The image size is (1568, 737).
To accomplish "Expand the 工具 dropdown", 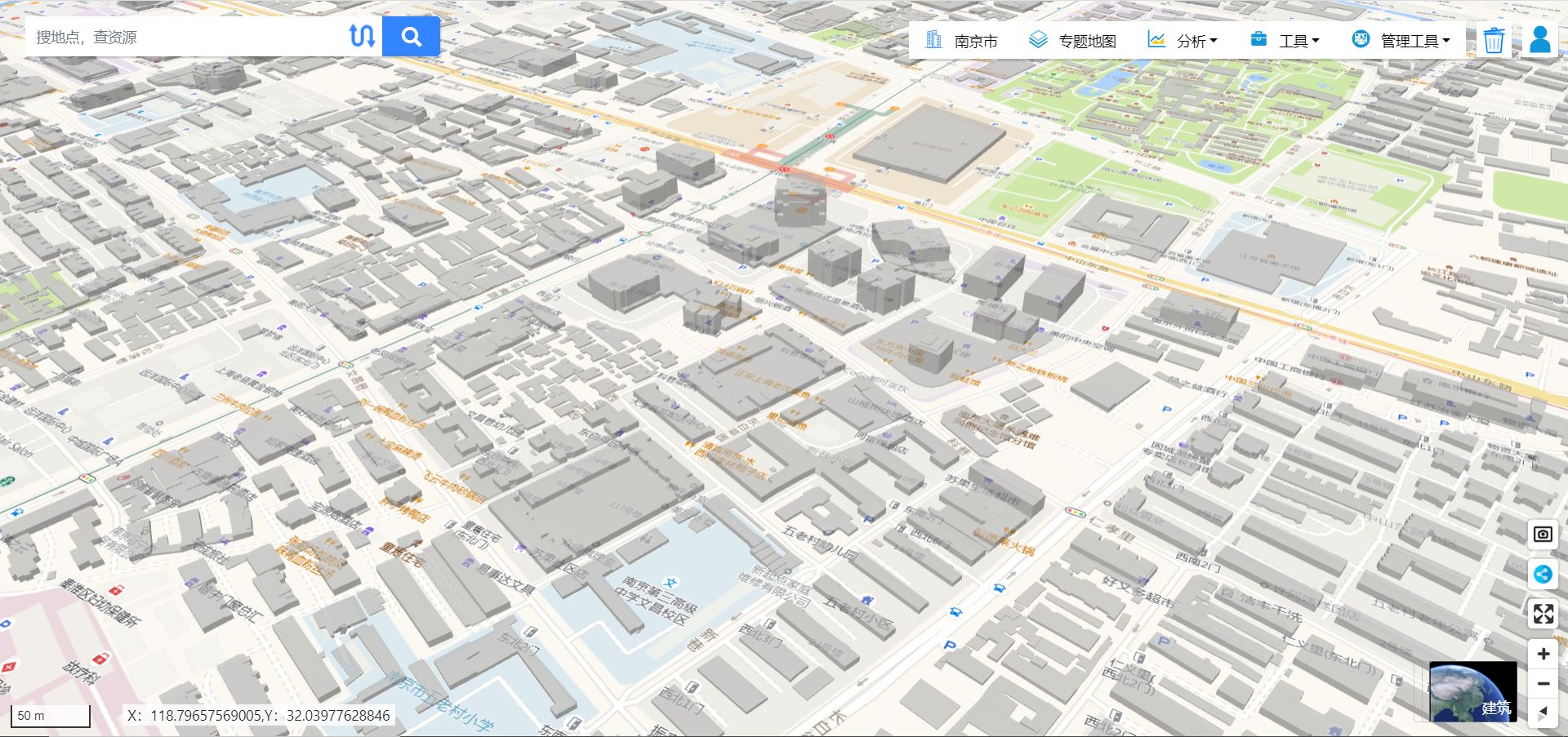I will pos(1296,39).
